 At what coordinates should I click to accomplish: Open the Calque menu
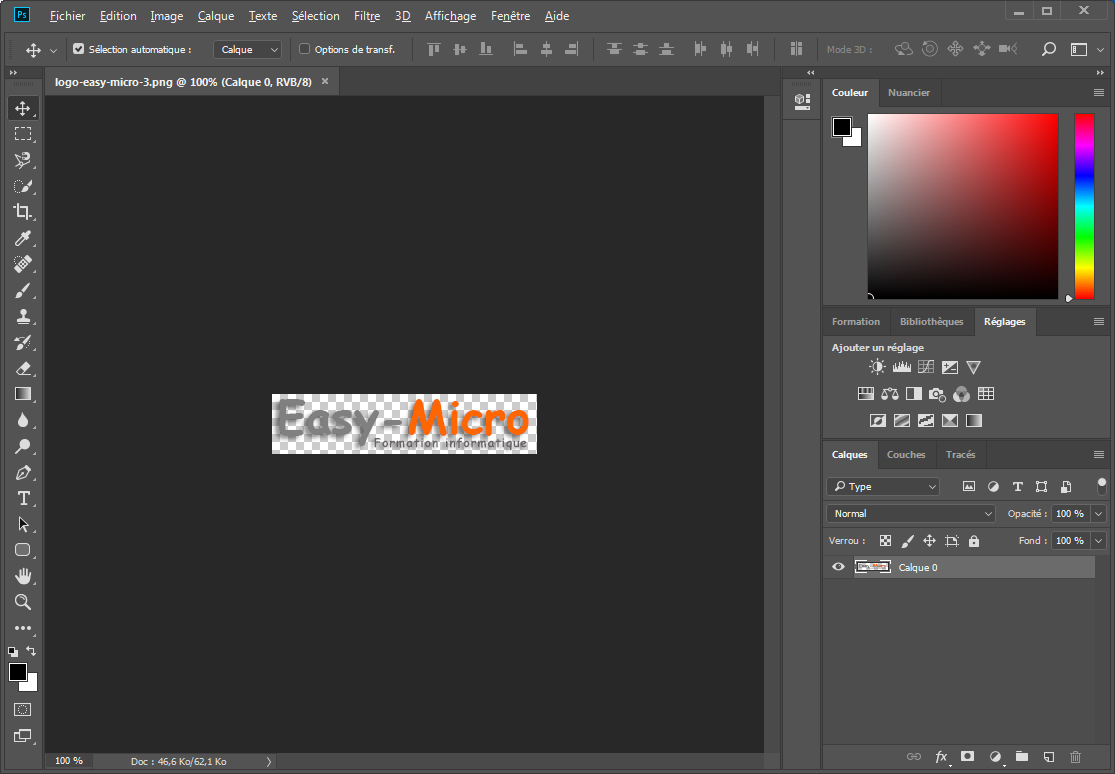215,16
